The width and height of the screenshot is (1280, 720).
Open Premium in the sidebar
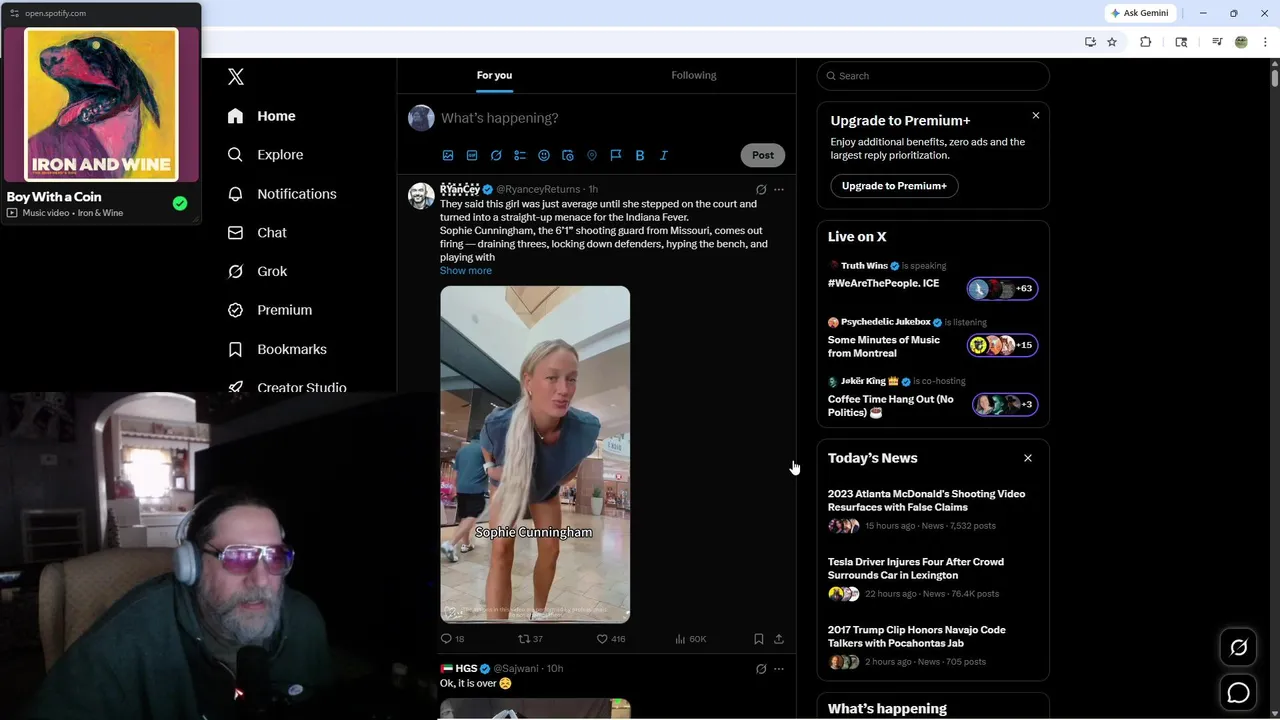[270, 310]
